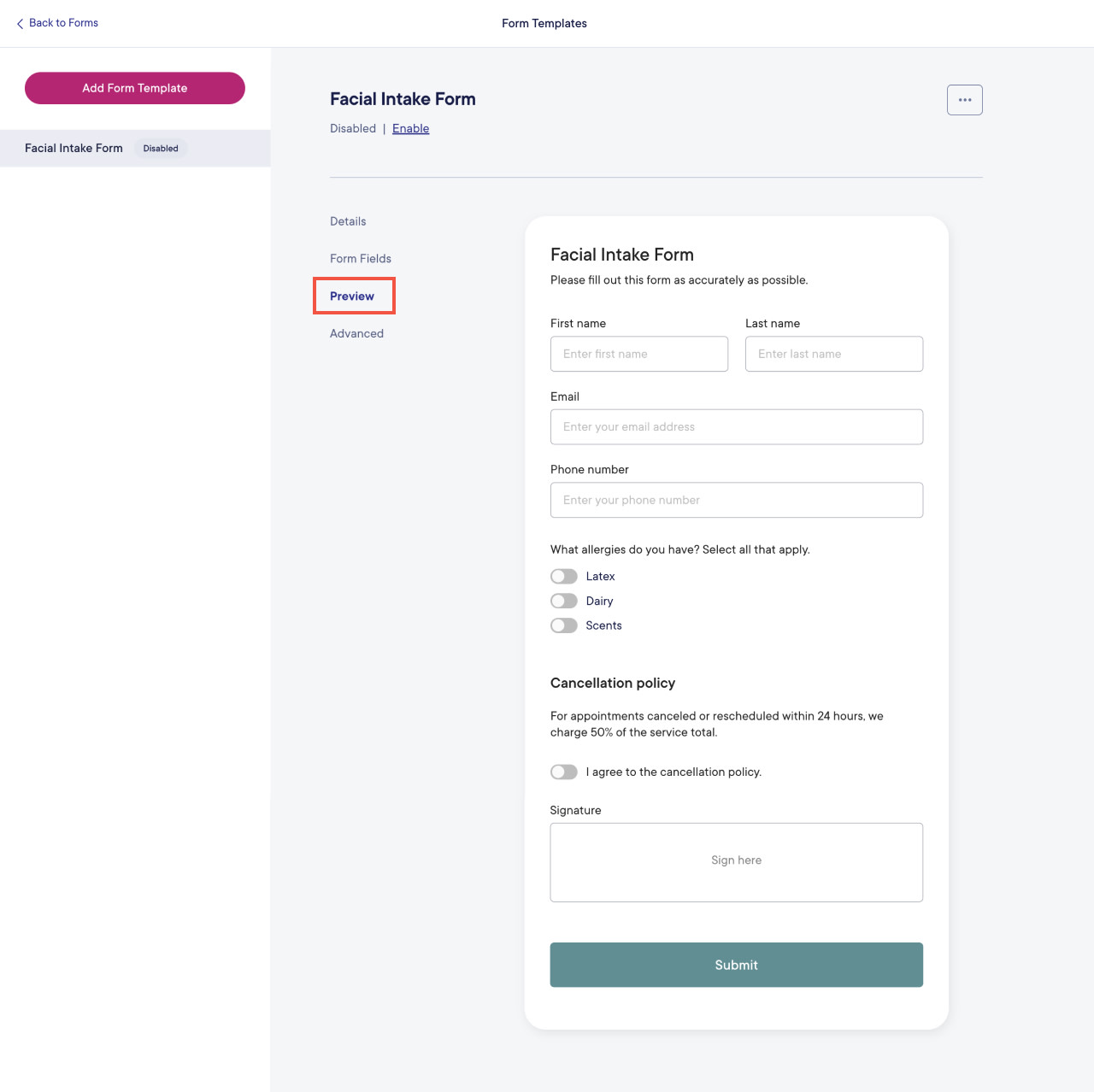
Task: Click the back chevron arrow icon
Action: (x=21, y=23)
